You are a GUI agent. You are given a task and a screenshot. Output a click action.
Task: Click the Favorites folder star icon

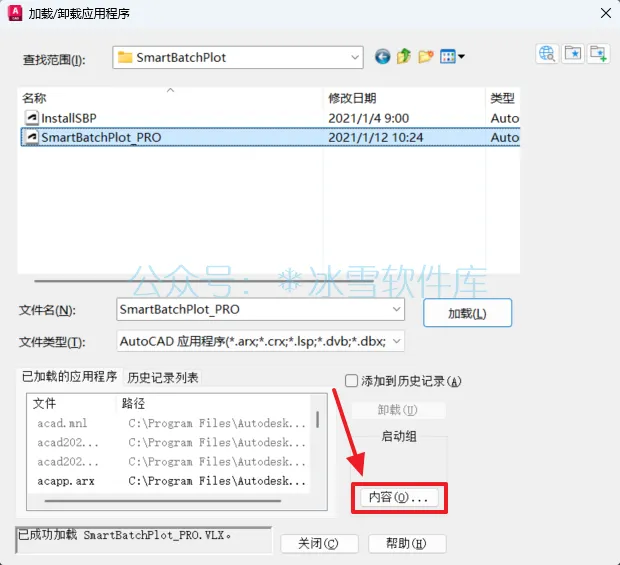[573, 53]
